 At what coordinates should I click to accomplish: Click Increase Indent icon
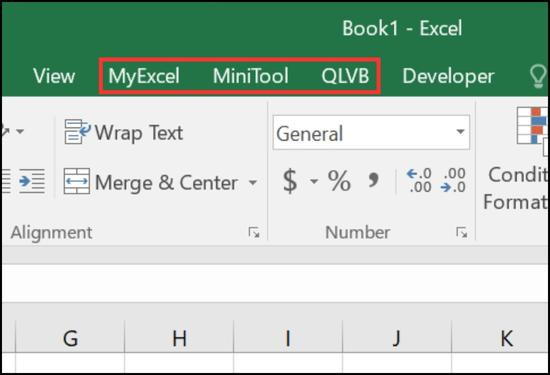32,181
